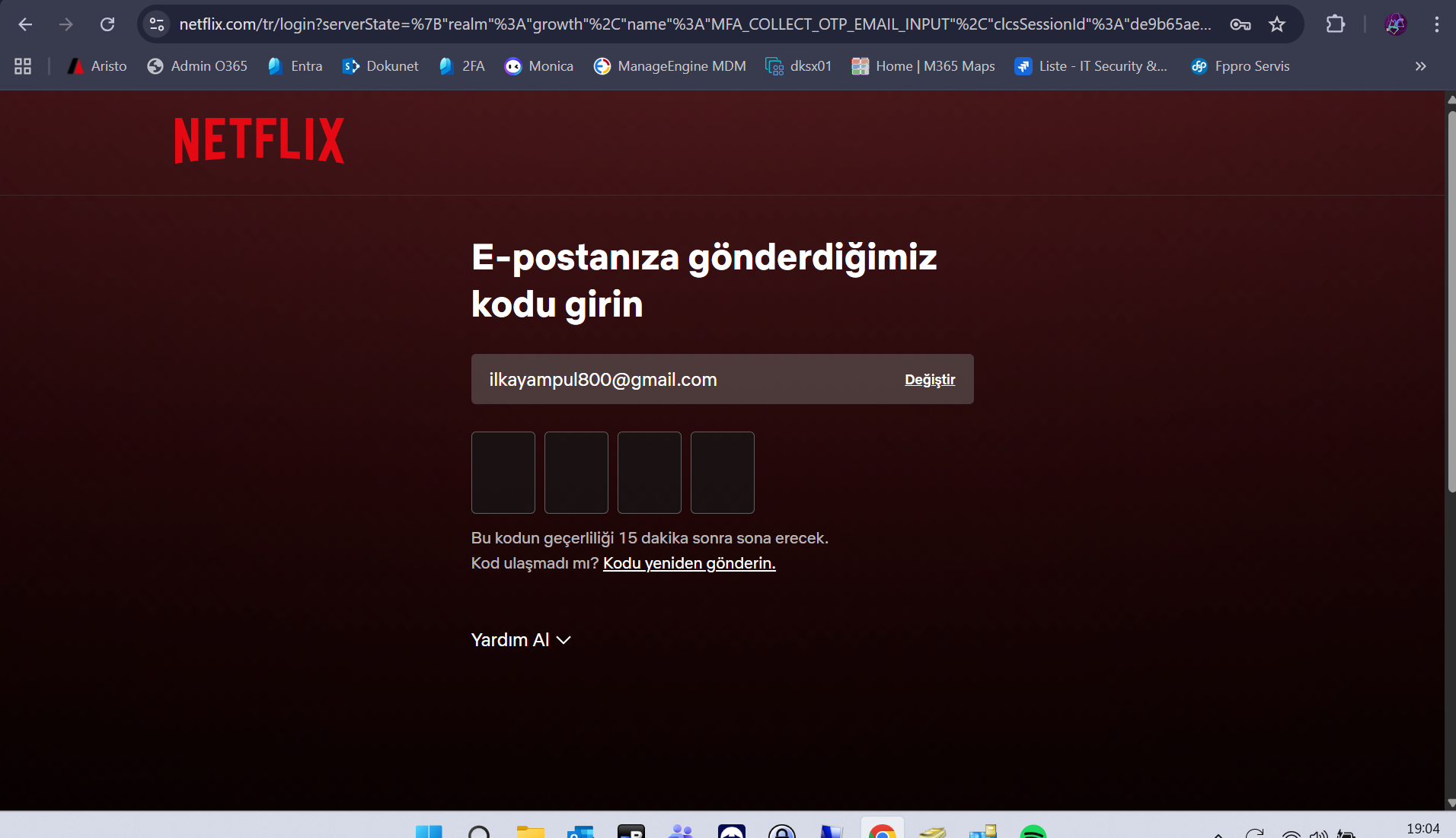Bookmark this page with the star
This screenshot has height=838, width=1456.
[1277, 24]
